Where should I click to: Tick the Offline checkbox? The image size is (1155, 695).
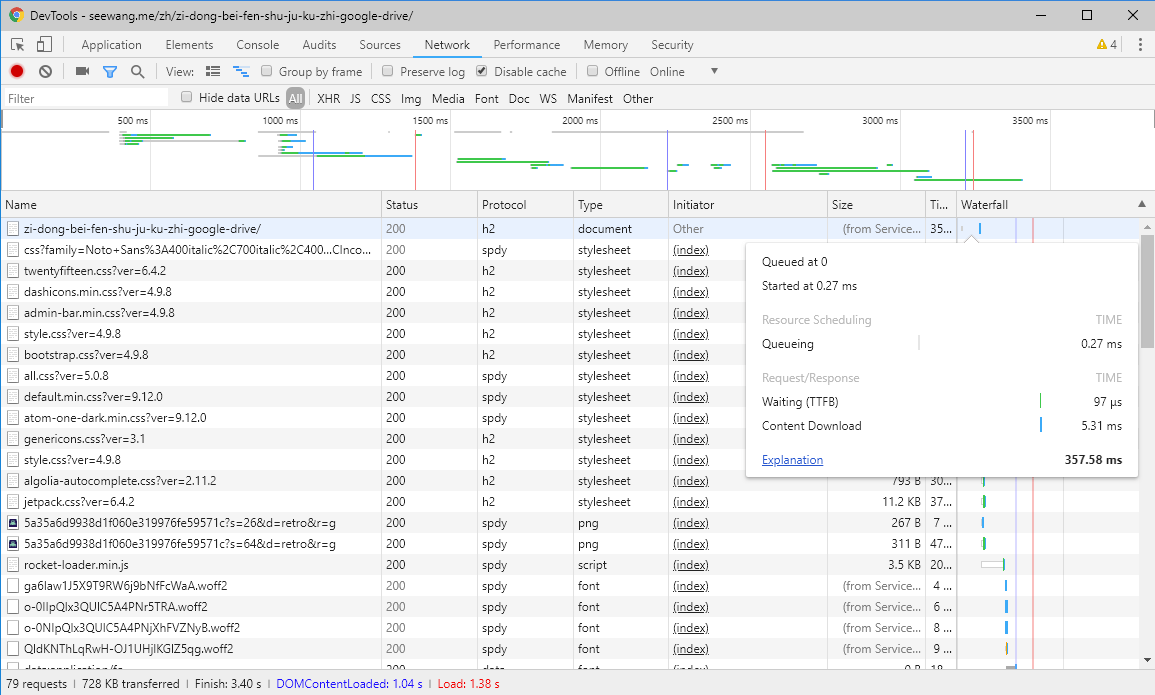[x=592, y=71]
